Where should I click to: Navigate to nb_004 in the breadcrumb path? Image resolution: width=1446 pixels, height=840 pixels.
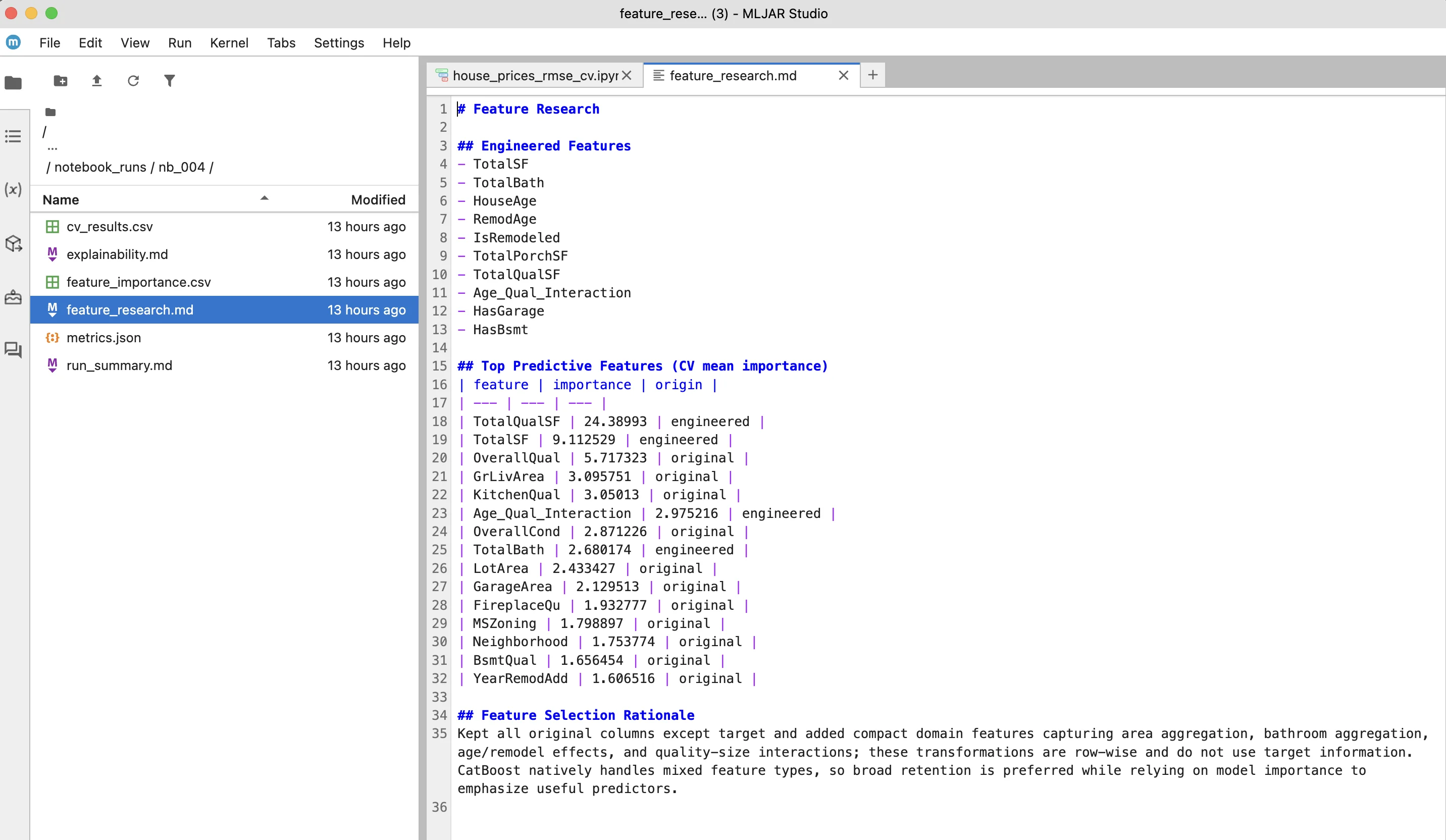click(x=189, y=167)
